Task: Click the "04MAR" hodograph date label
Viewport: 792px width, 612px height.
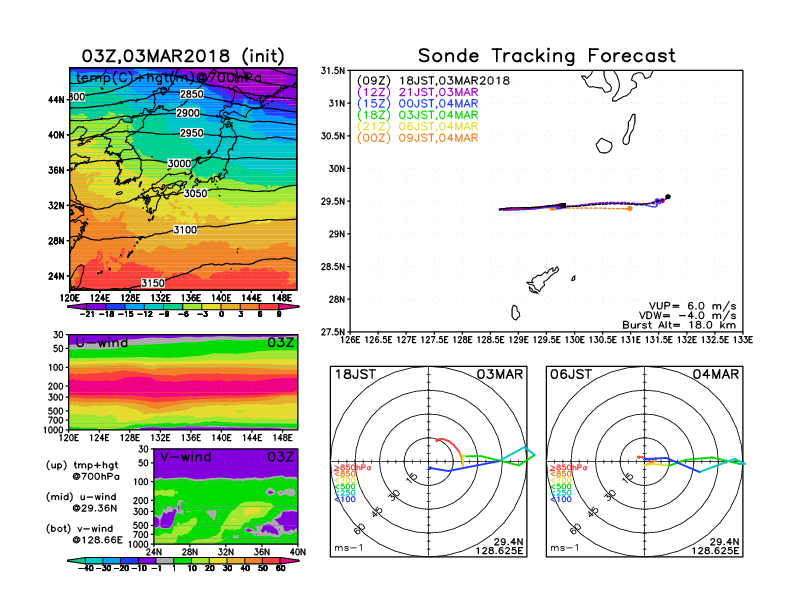Action: point(716,374)
